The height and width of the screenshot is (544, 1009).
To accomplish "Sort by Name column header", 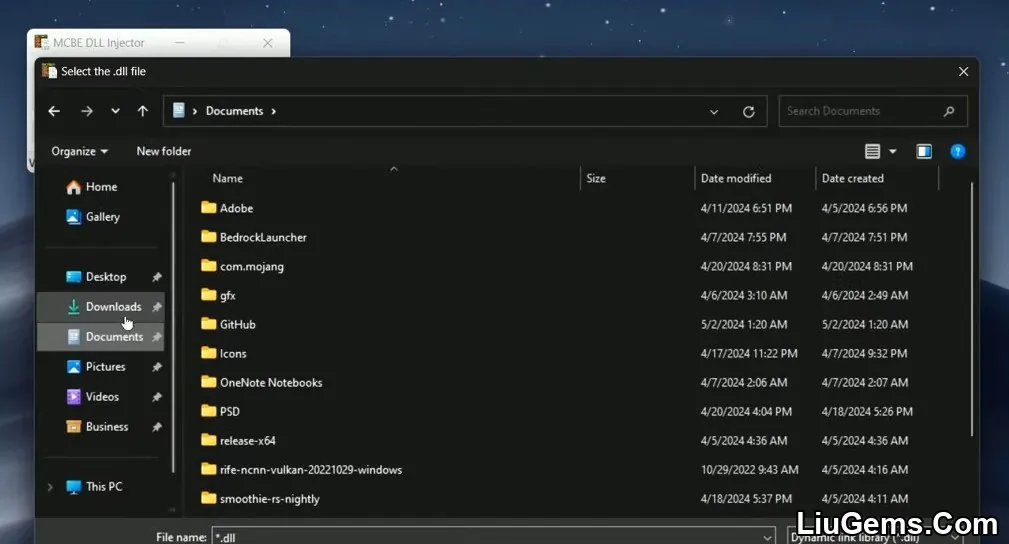I will coord(228,178).
